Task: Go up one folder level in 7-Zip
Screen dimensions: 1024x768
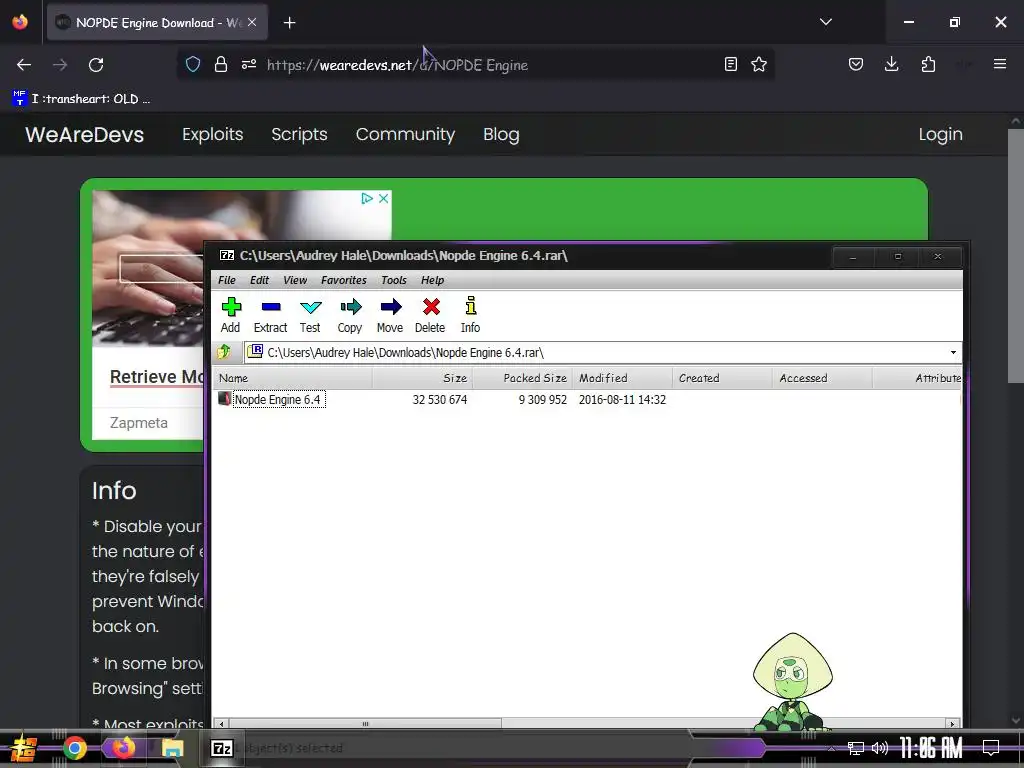Action: tap(224, 352)
